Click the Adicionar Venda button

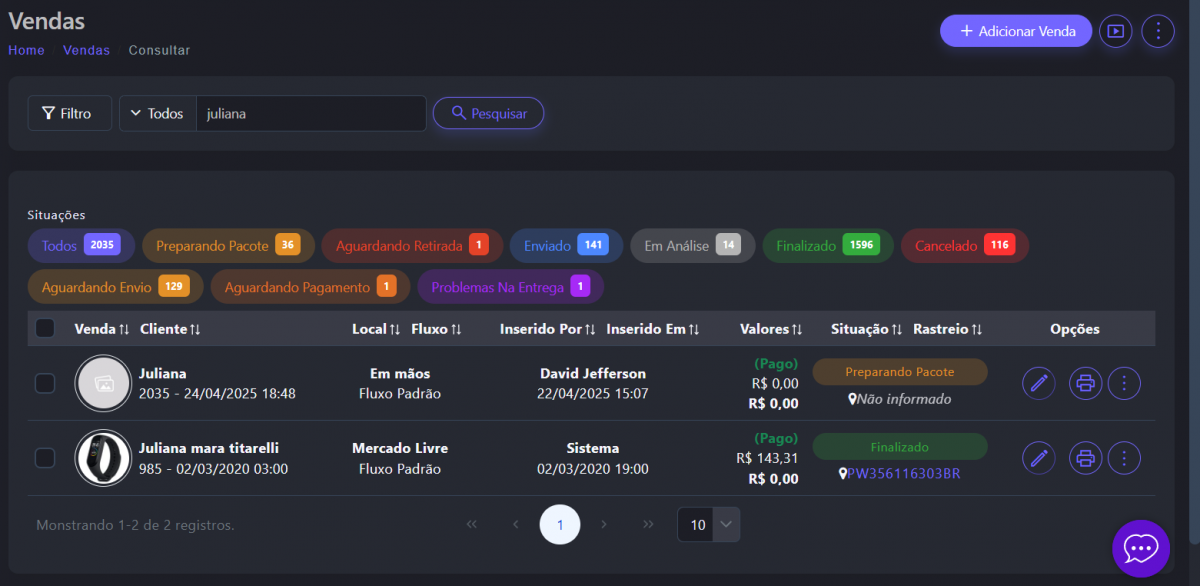click(1015, 31)
